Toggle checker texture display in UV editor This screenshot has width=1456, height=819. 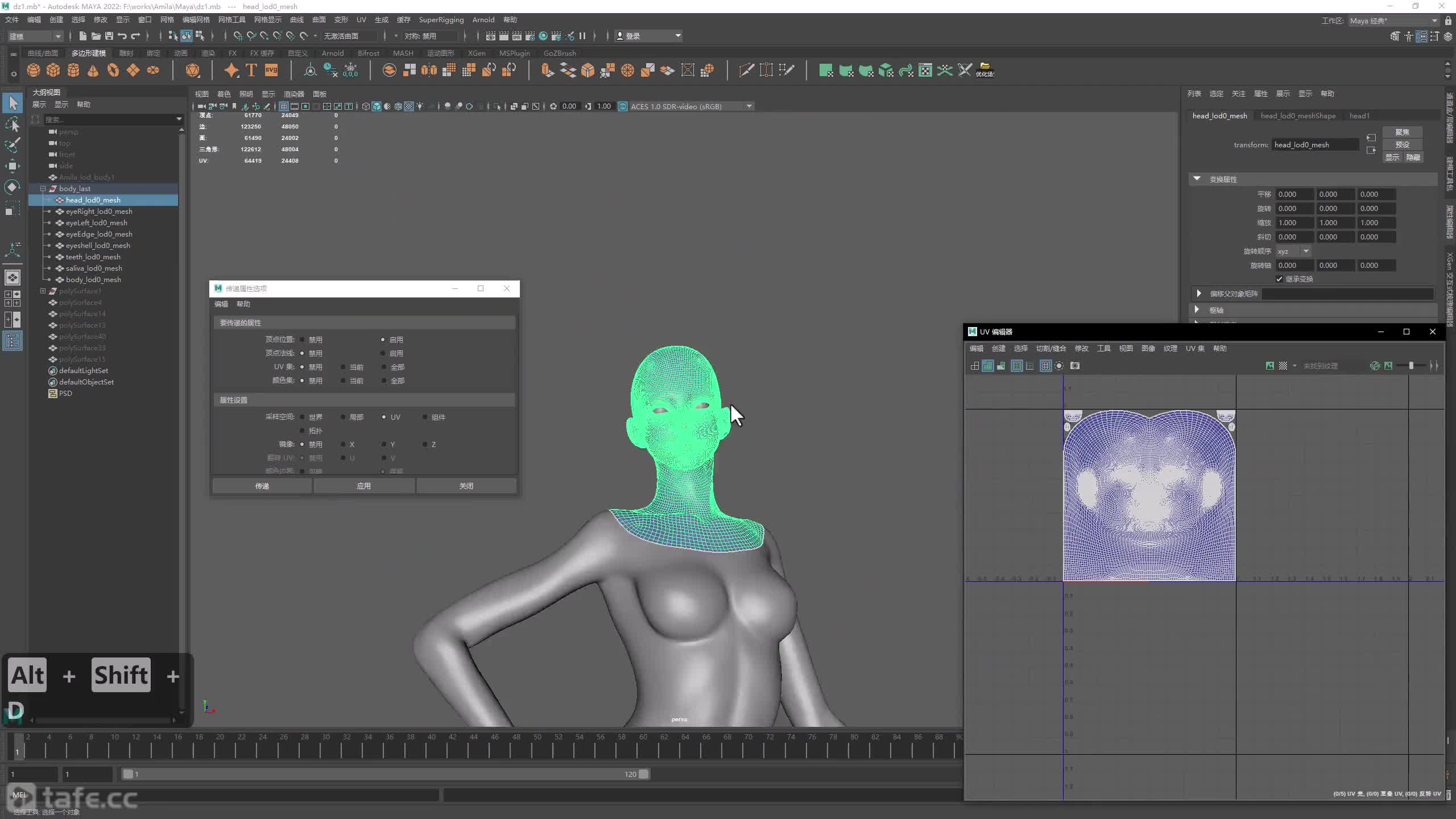[1283, 366]
